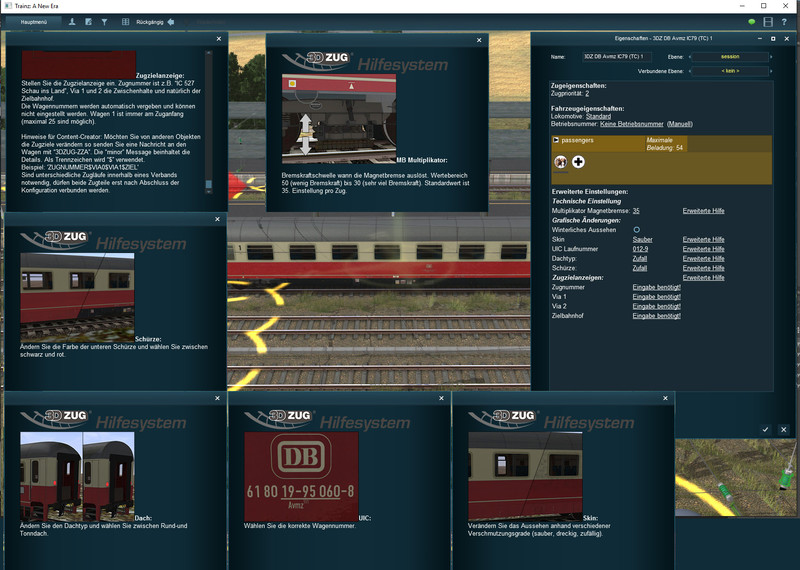Add passenger load with plus icon
The width and height of the screenshot is (800, 570).
coord(578,162)
